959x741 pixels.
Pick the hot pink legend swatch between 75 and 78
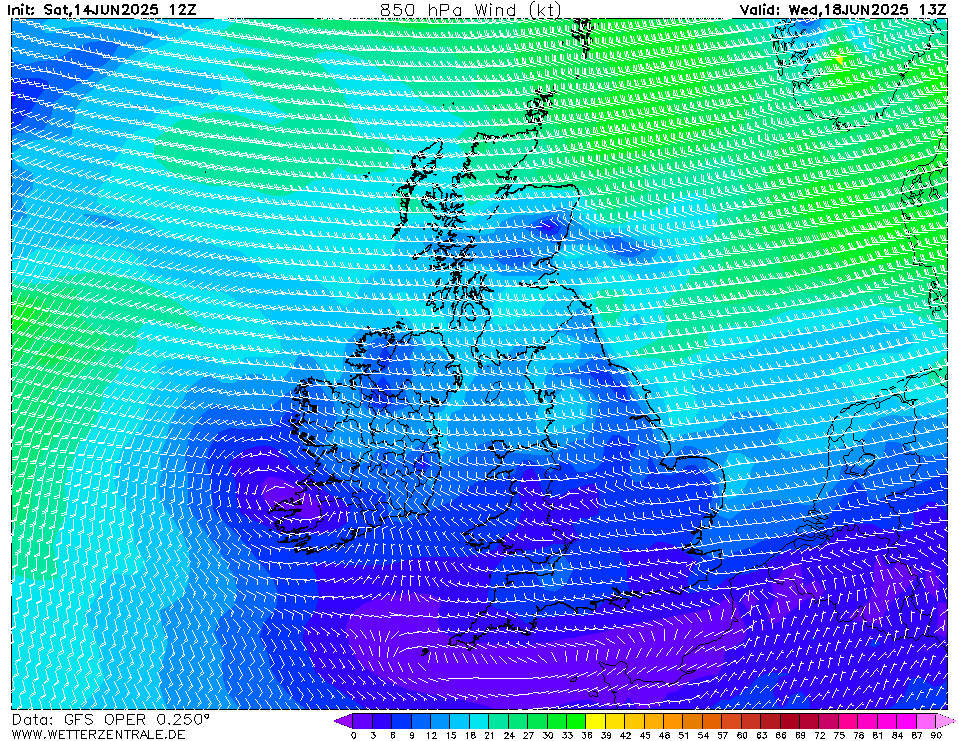click(x=848, y=721)
